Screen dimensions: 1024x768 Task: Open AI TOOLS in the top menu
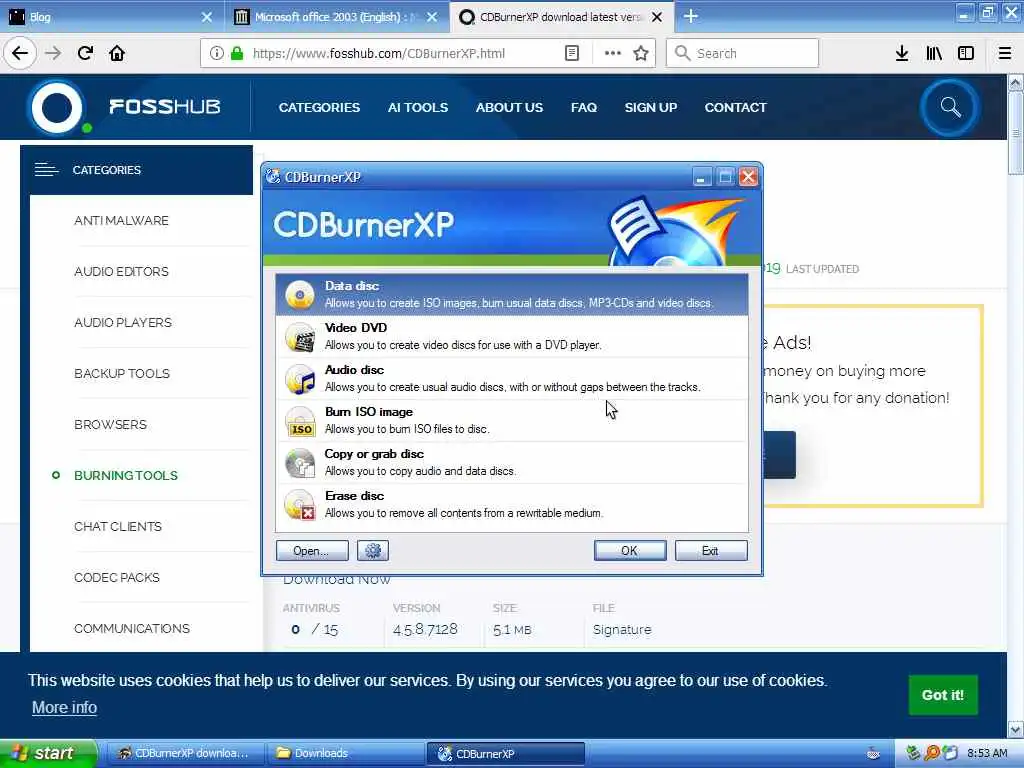(418, 107)
